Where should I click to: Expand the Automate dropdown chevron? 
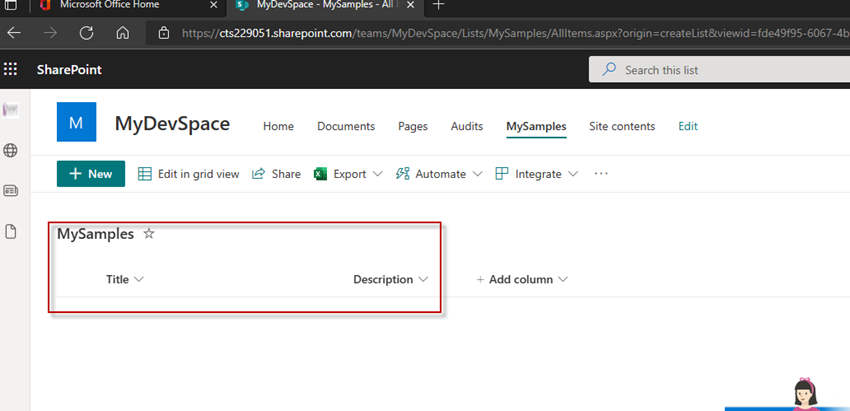pos(478,174)
